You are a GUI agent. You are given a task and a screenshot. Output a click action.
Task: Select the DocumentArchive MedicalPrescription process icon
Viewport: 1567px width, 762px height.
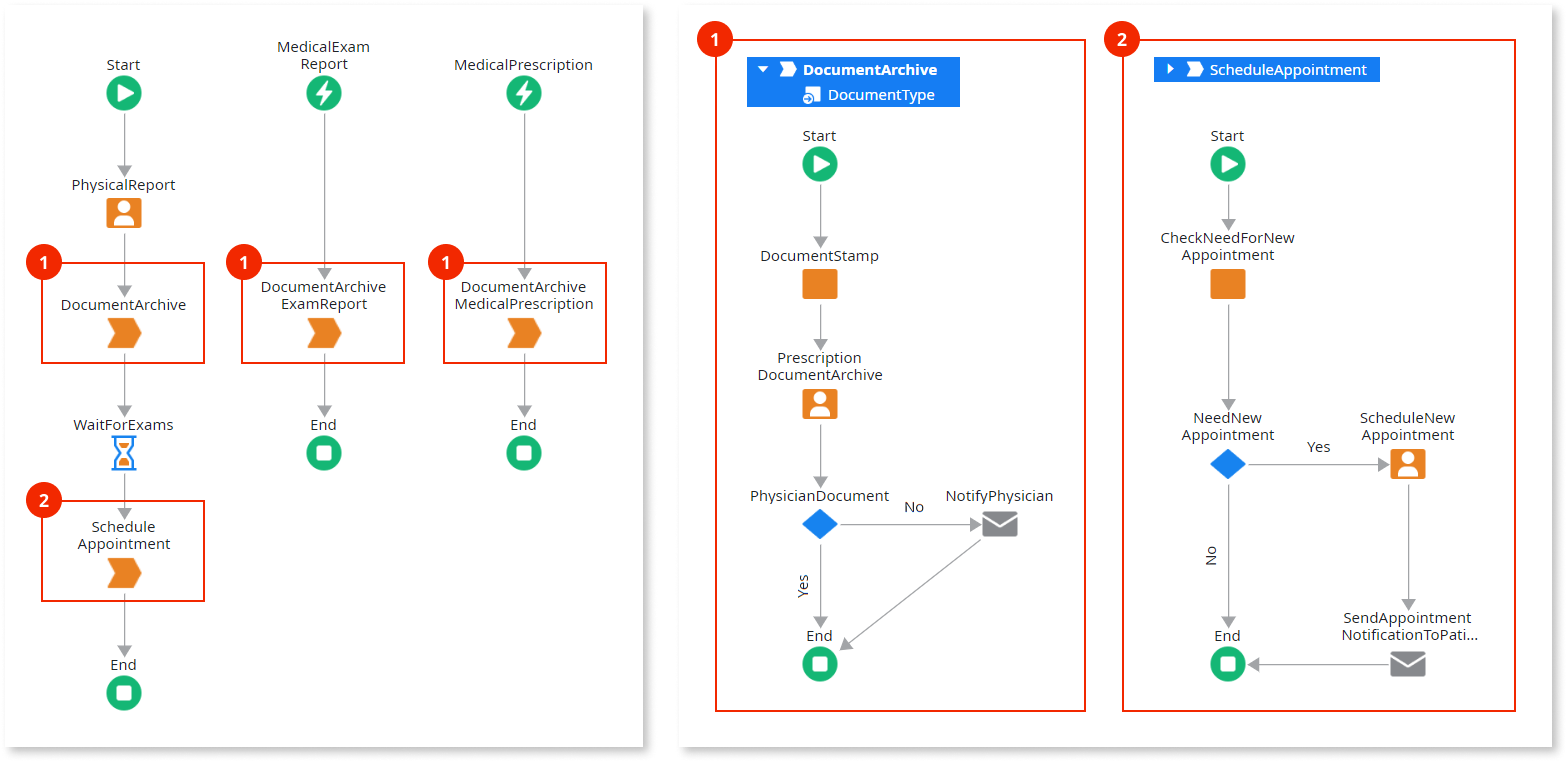click(524, 334)
